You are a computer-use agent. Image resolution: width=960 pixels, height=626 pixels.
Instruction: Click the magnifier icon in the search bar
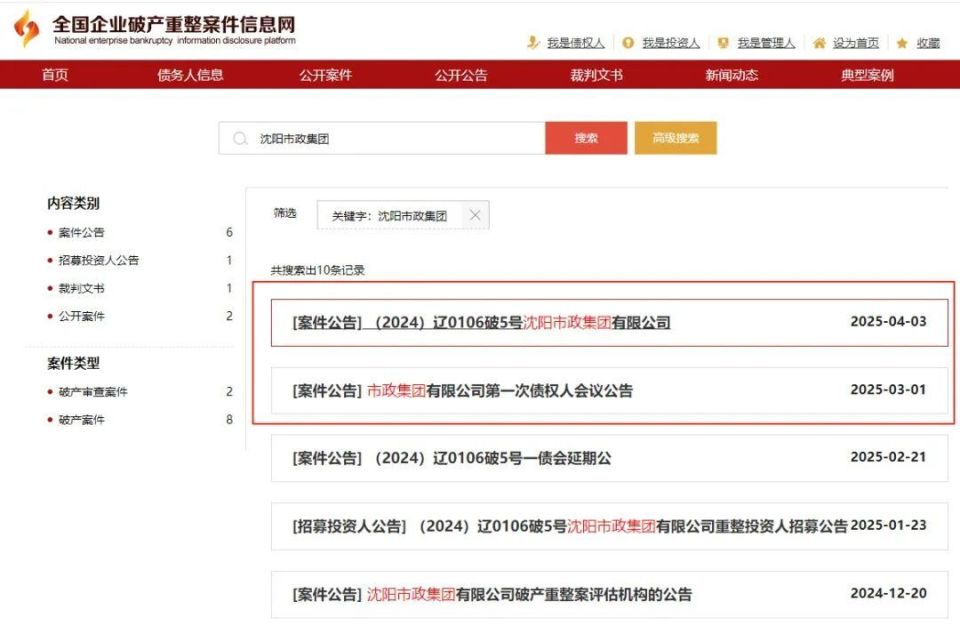(x=239, y=138)
